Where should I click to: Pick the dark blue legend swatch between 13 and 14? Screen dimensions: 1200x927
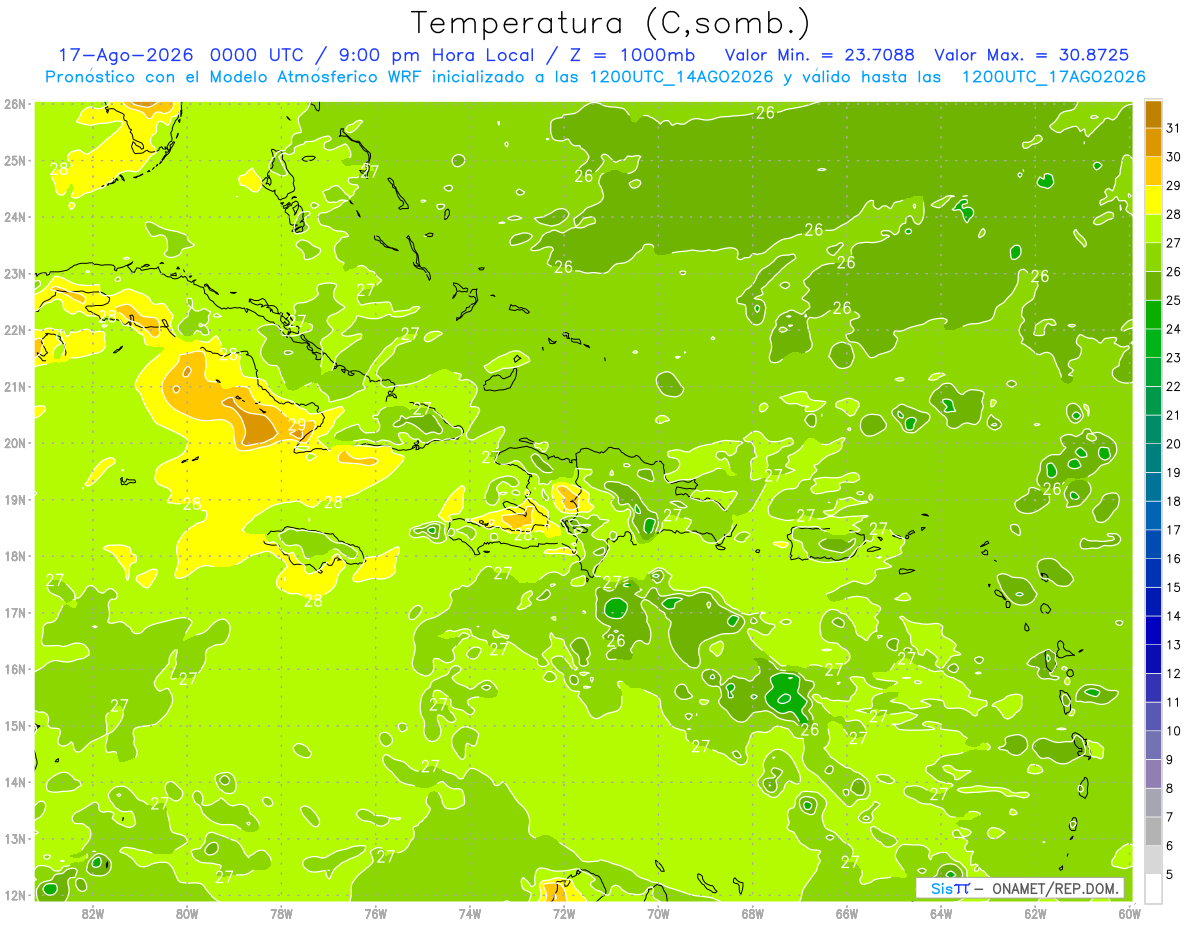click(x=1153, y=630)
